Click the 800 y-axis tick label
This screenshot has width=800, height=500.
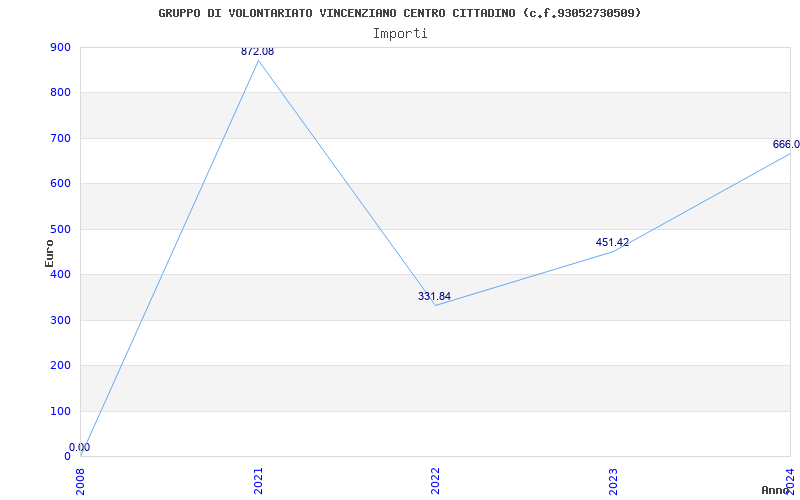tap(60, 93)
